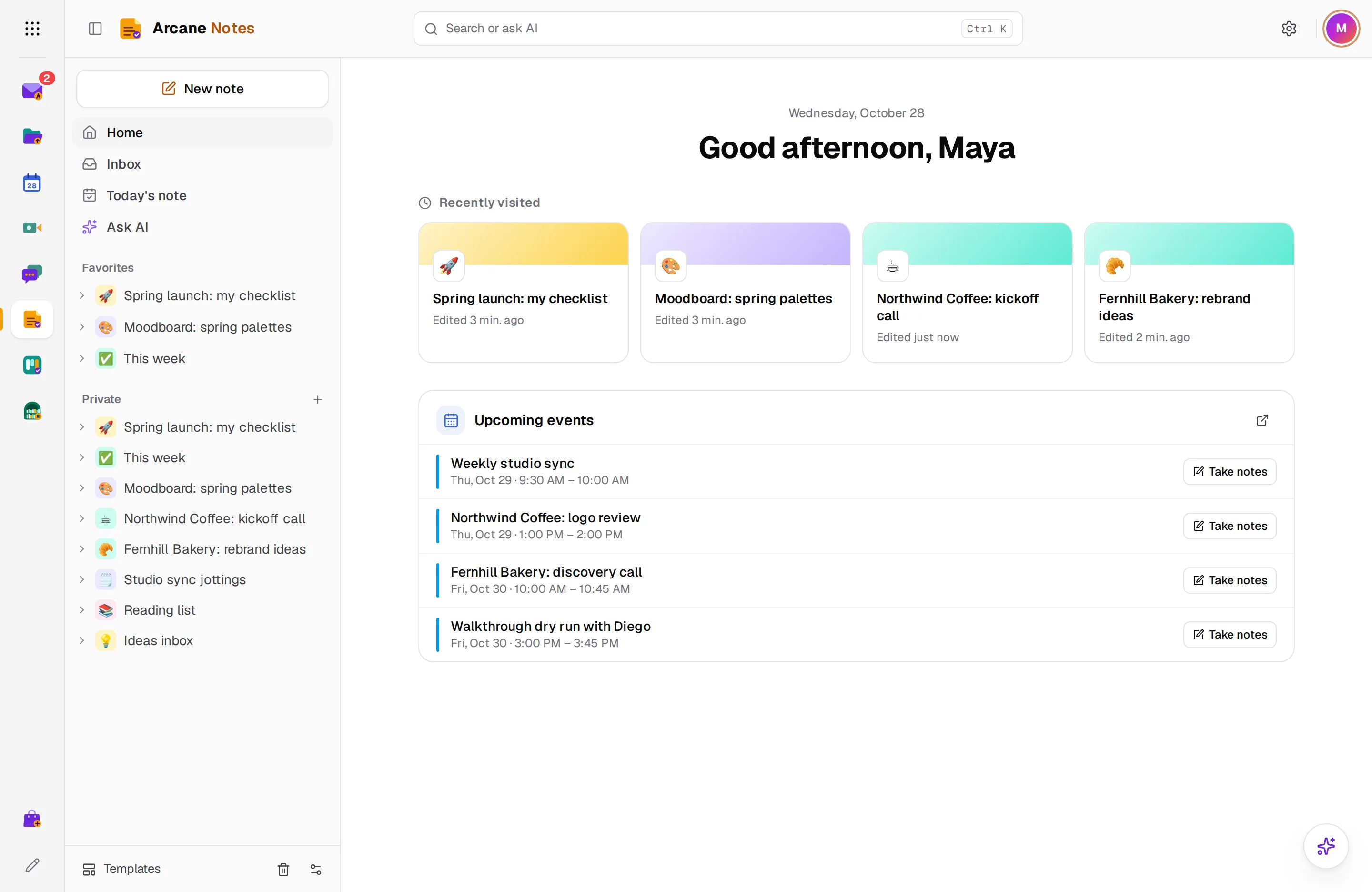Open the trash icon in sidebar footer
Screen dimensions: 1372x892
283,869
